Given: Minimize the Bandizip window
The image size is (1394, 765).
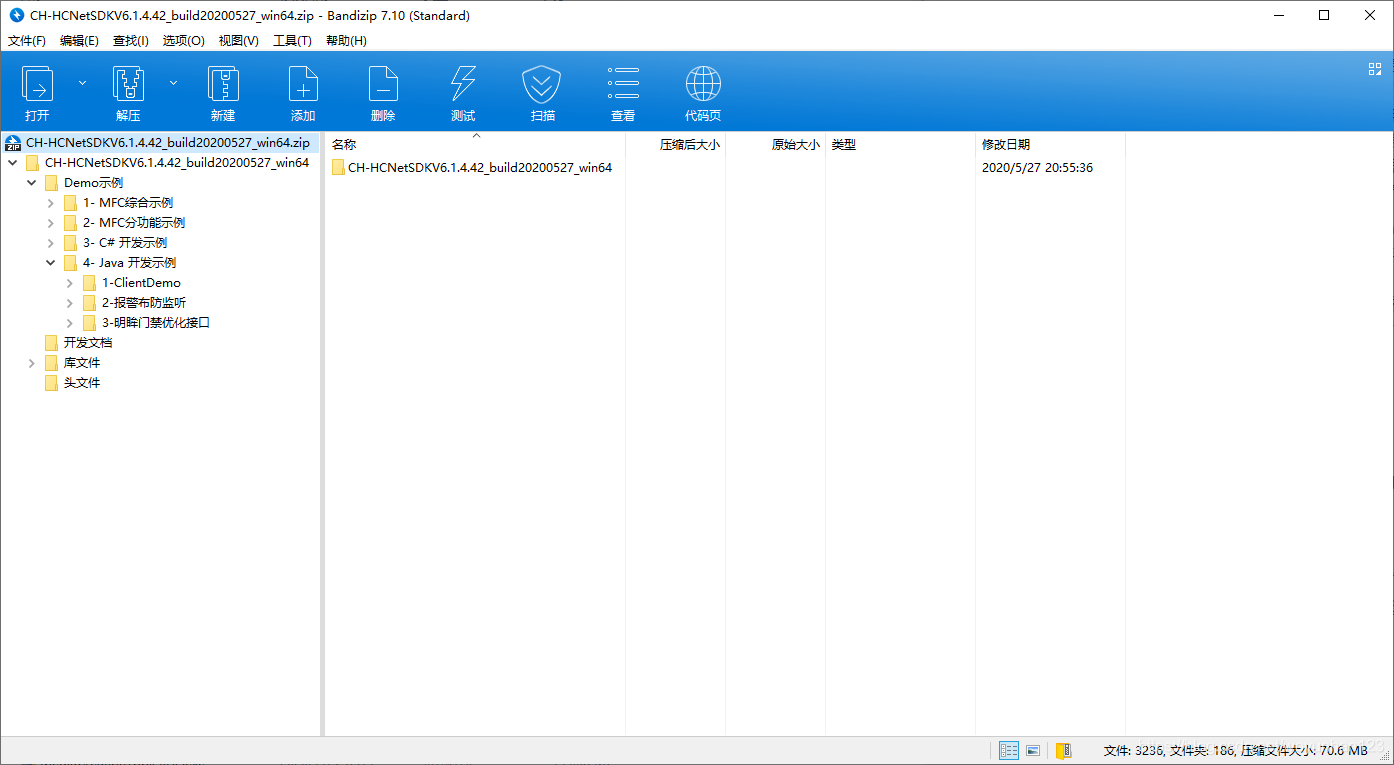Looking at the screenshot, I should [x=1278, y=15].
